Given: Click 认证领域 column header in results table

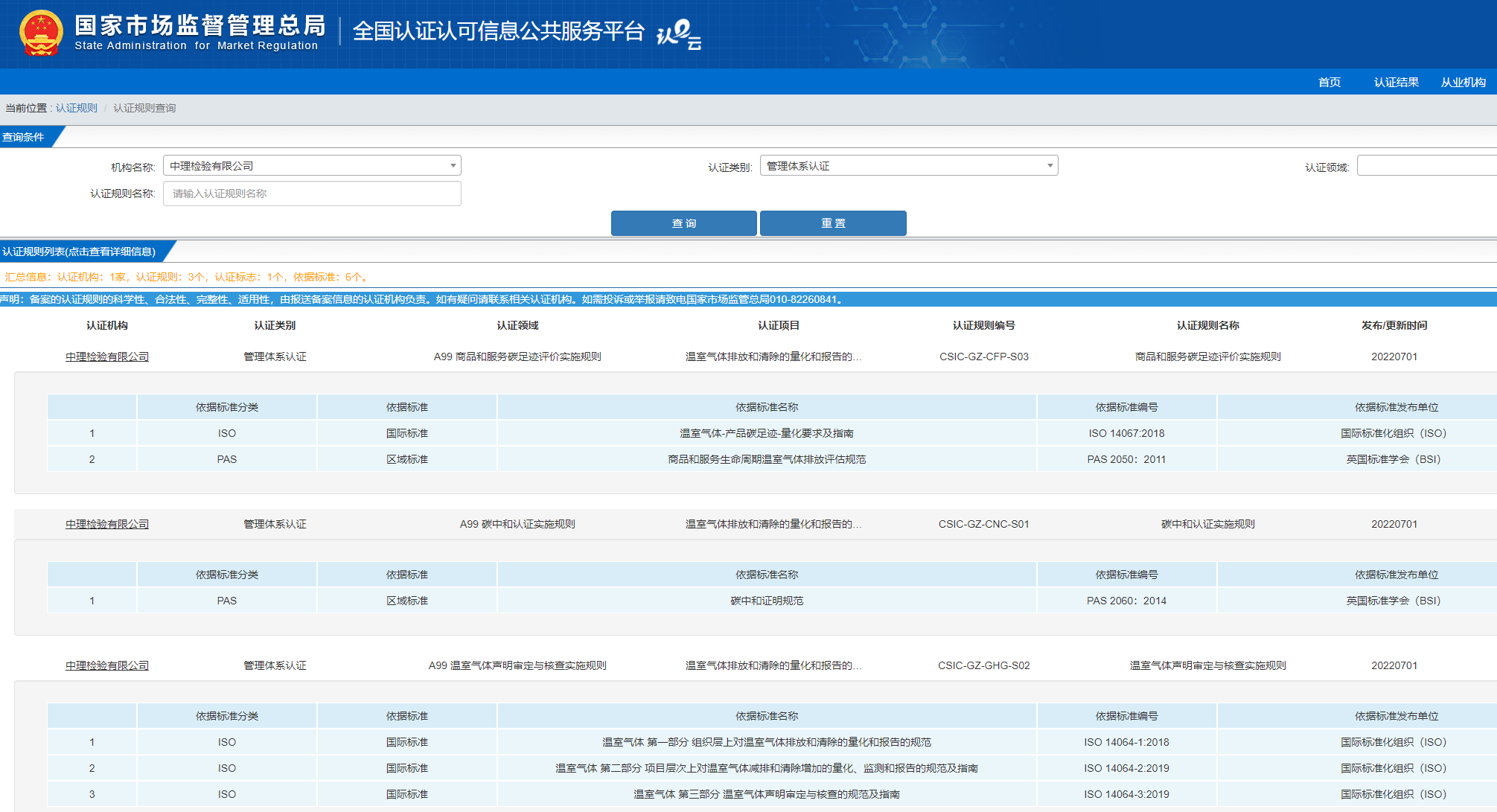Looking at the screenshot, I should [x=517, y=325].
